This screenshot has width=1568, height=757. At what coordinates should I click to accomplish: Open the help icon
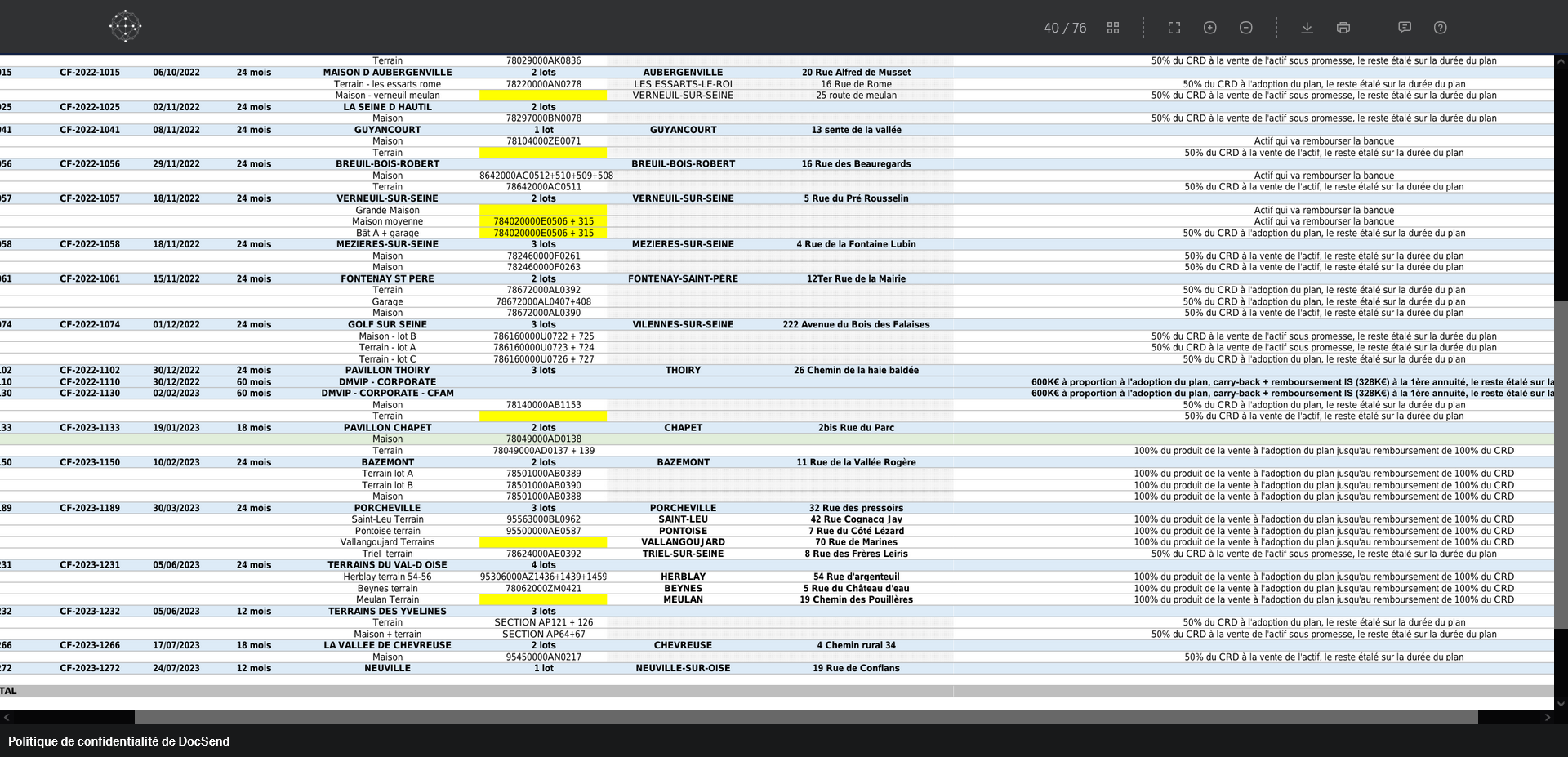[1440, 28]
